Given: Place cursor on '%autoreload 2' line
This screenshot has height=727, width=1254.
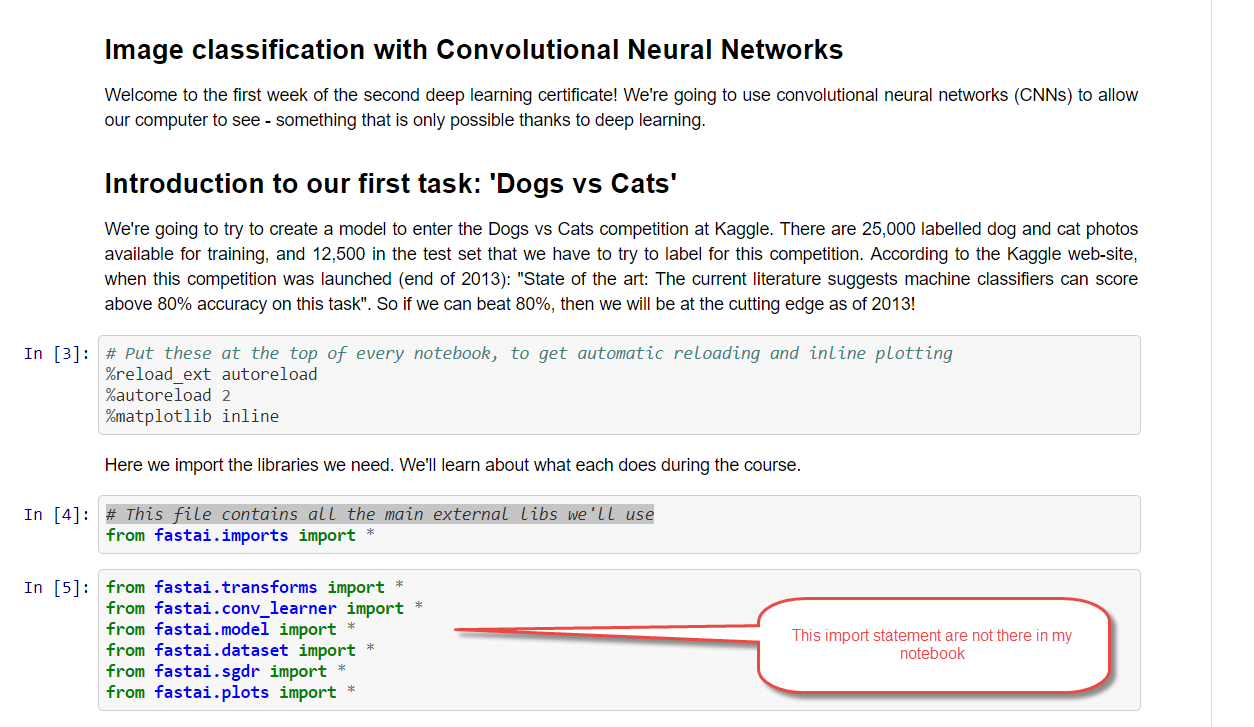Looking at the screenshot, I should point(169,395).
